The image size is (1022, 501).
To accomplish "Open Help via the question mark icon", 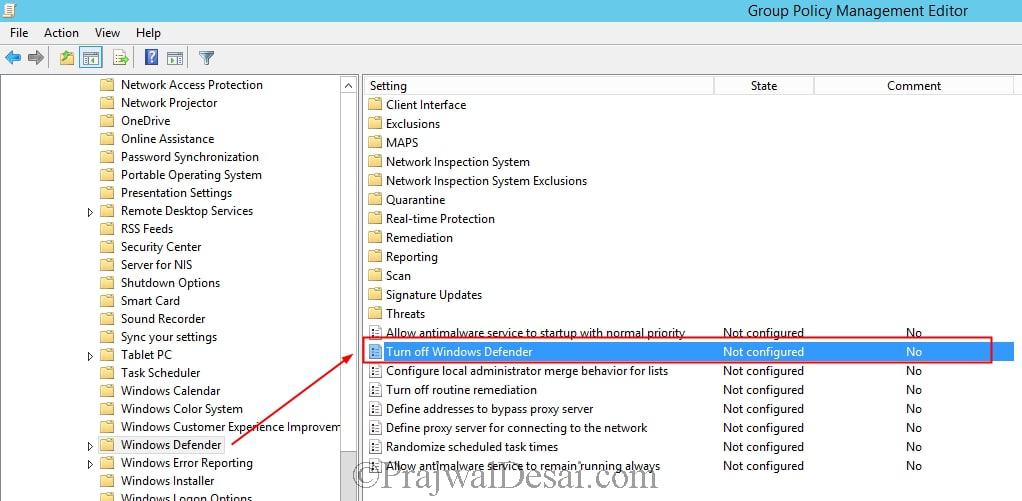I will click(151, 57).
